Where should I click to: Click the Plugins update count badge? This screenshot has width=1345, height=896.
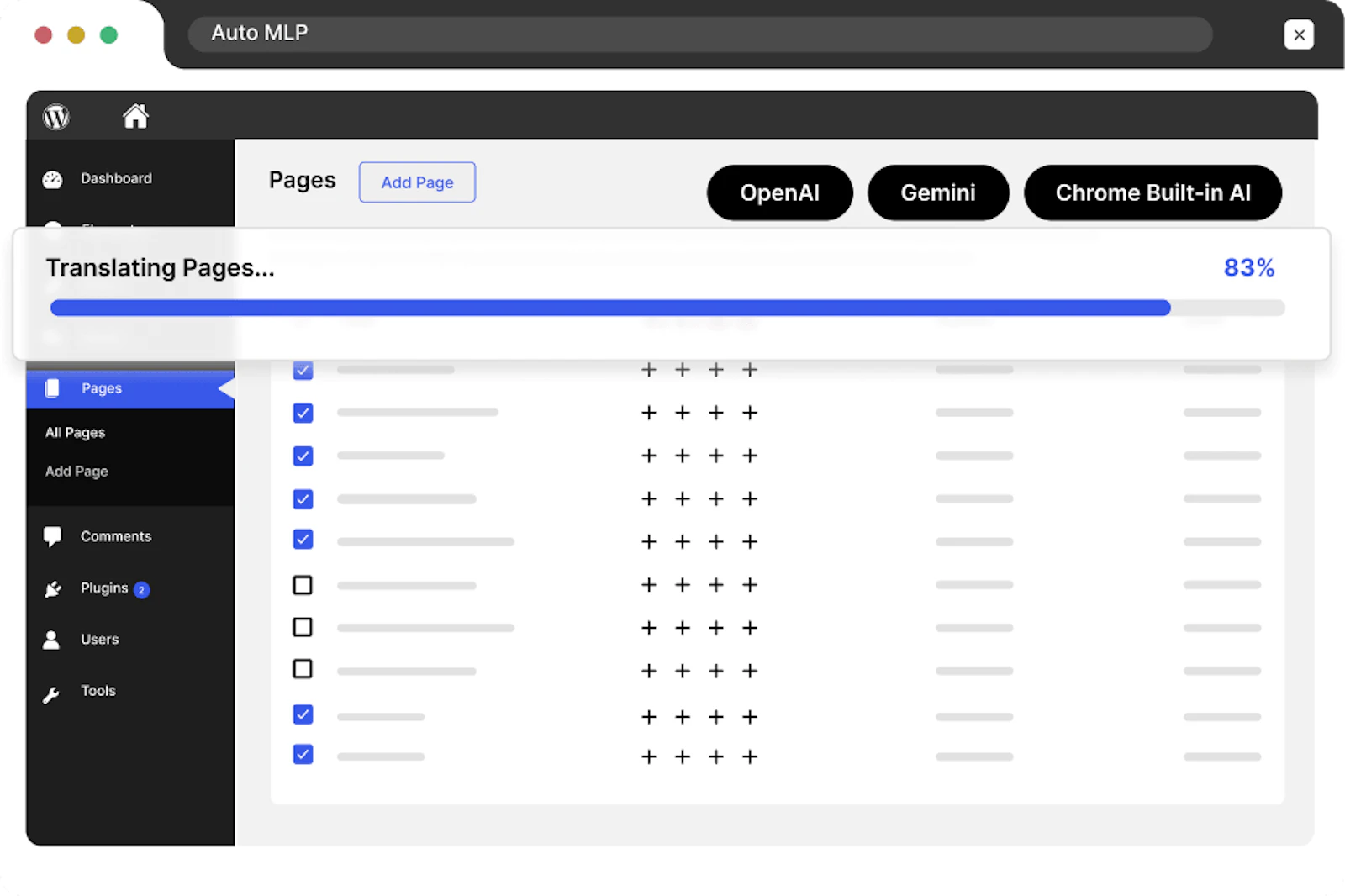pyautogui.click(x=141, y=590)
